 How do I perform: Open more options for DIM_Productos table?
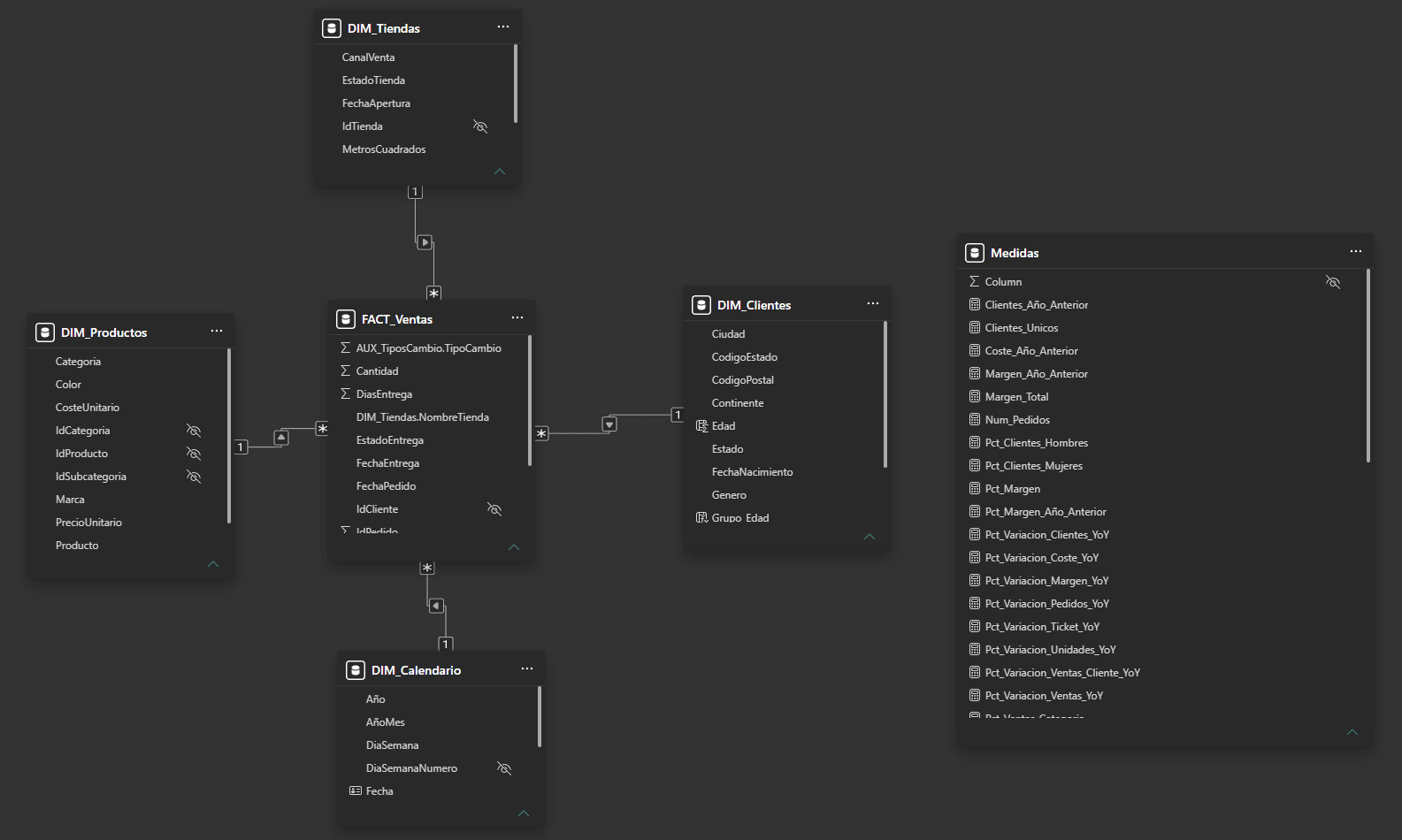[217, 332]
